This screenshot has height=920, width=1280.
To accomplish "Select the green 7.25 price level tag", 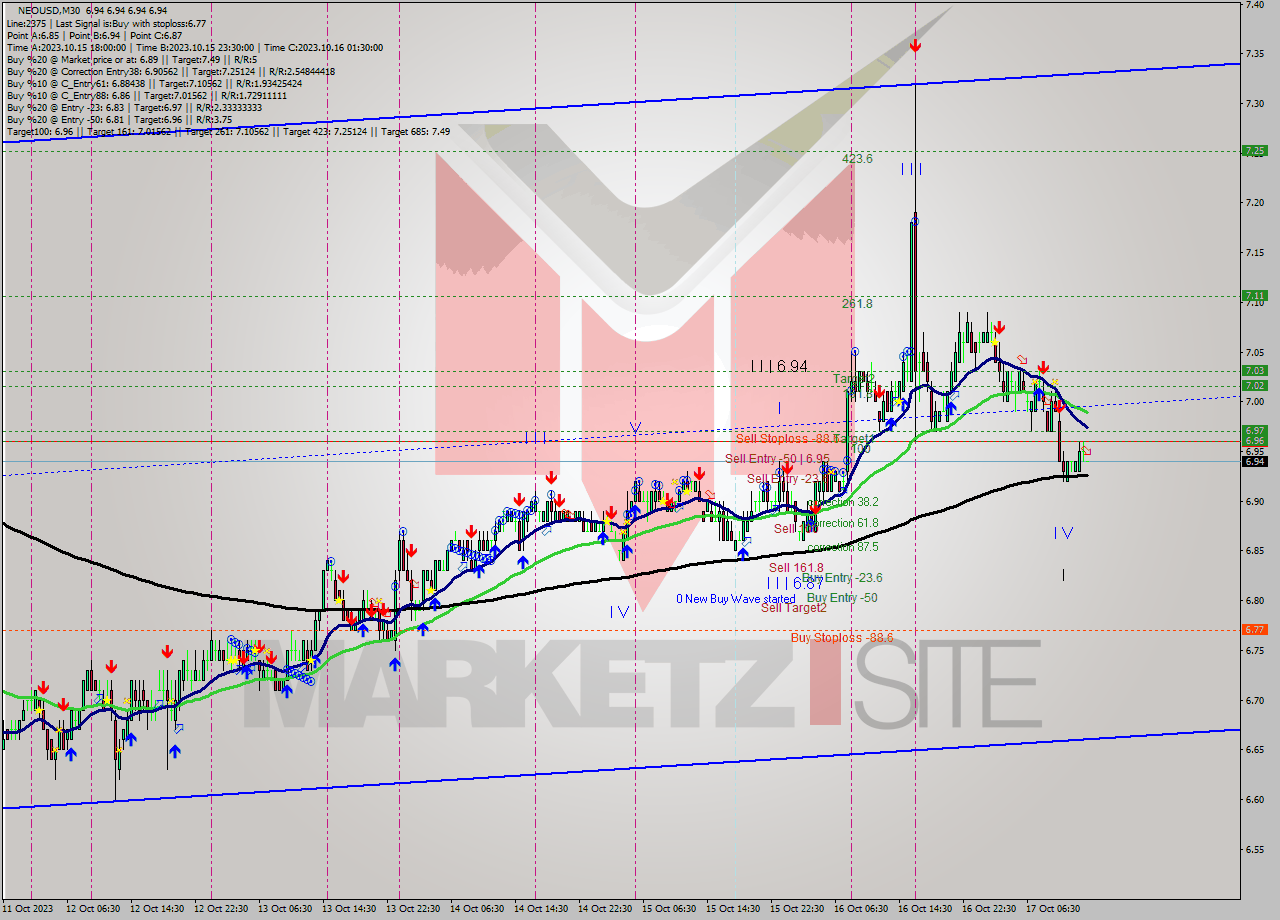I will pos(1254,151).
